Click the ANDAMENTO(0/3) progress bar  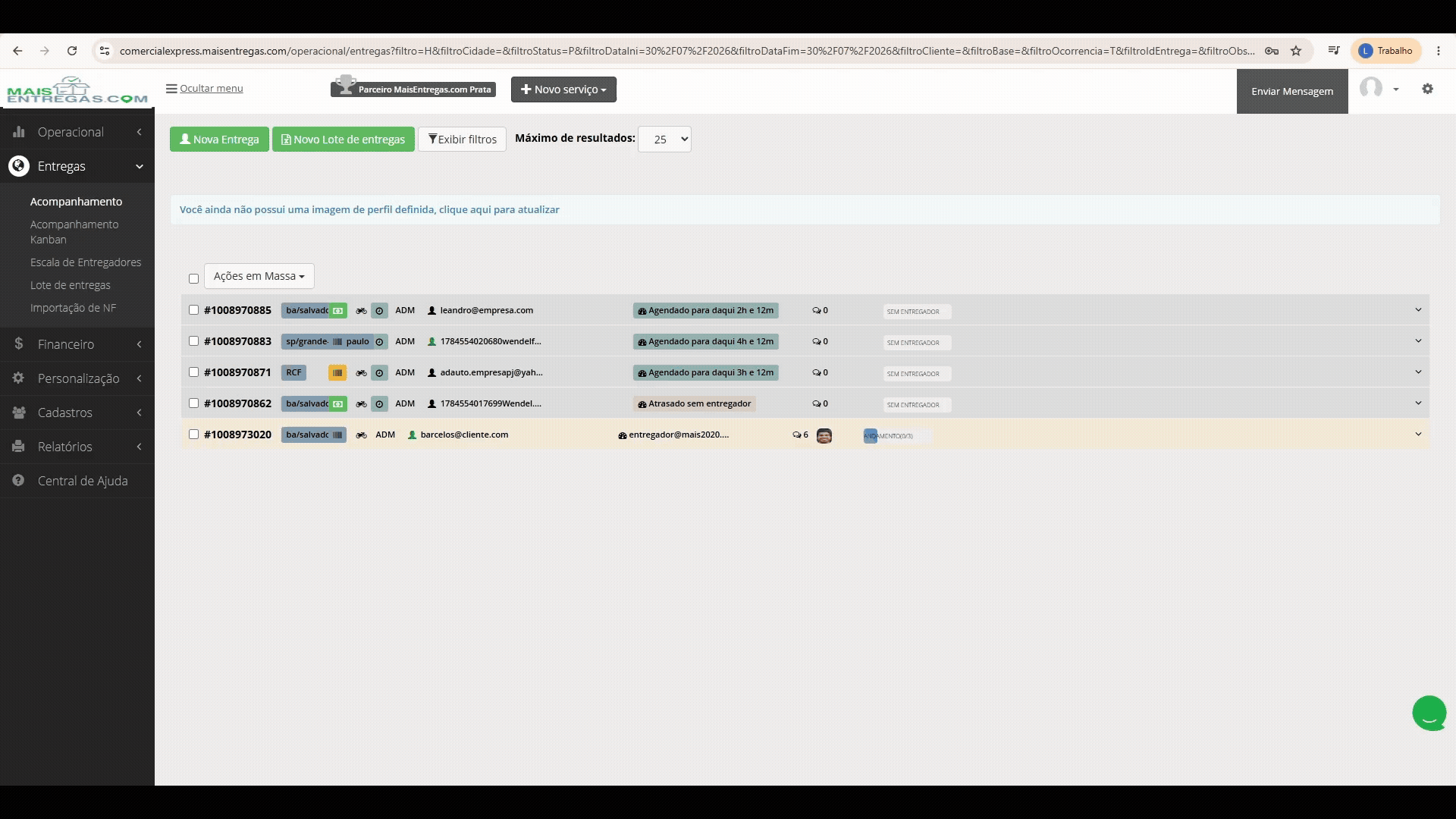pyautogui.click(x=898, y=436)
